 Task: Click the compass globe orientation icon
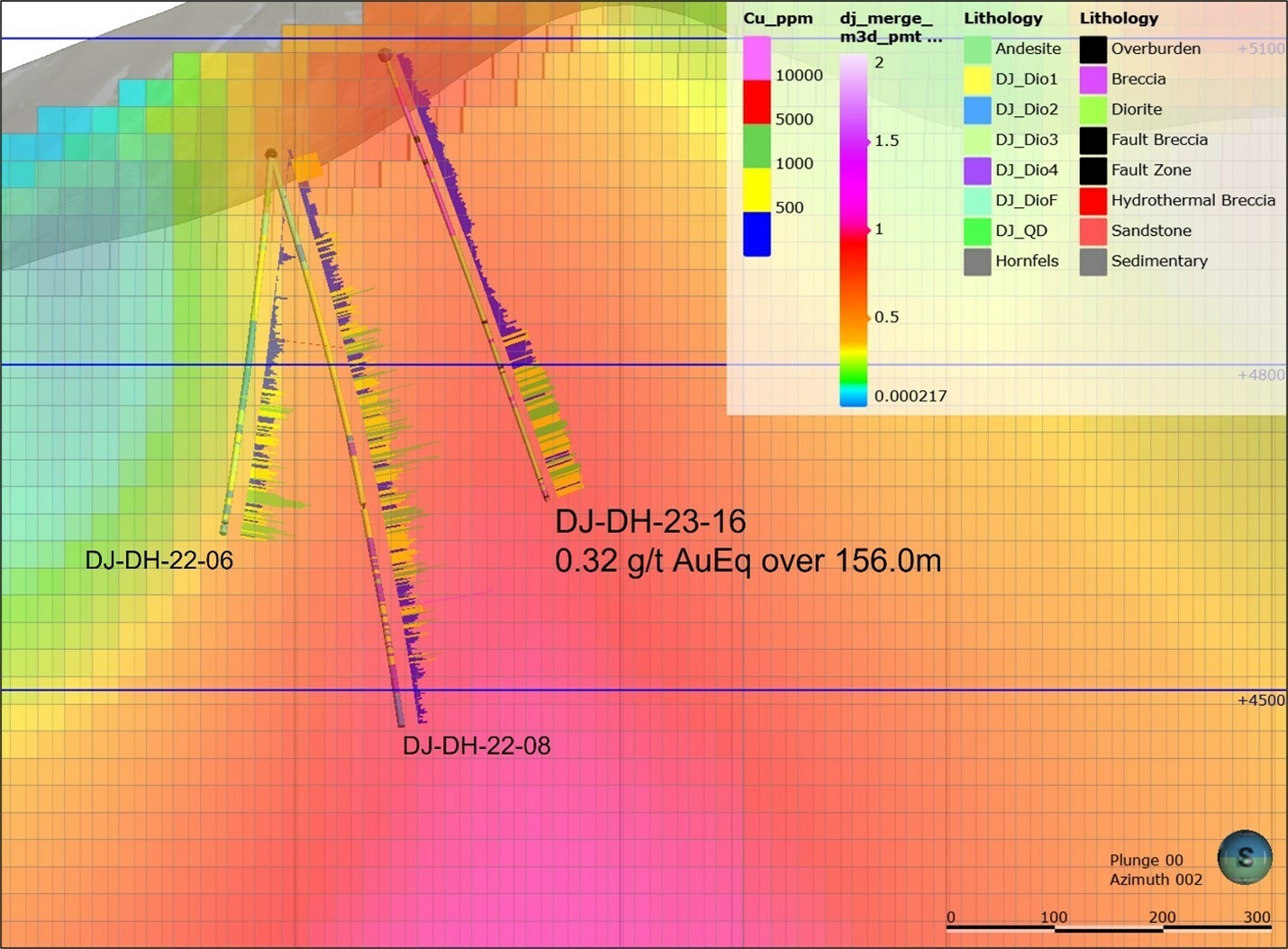(x=1245, y=857)
